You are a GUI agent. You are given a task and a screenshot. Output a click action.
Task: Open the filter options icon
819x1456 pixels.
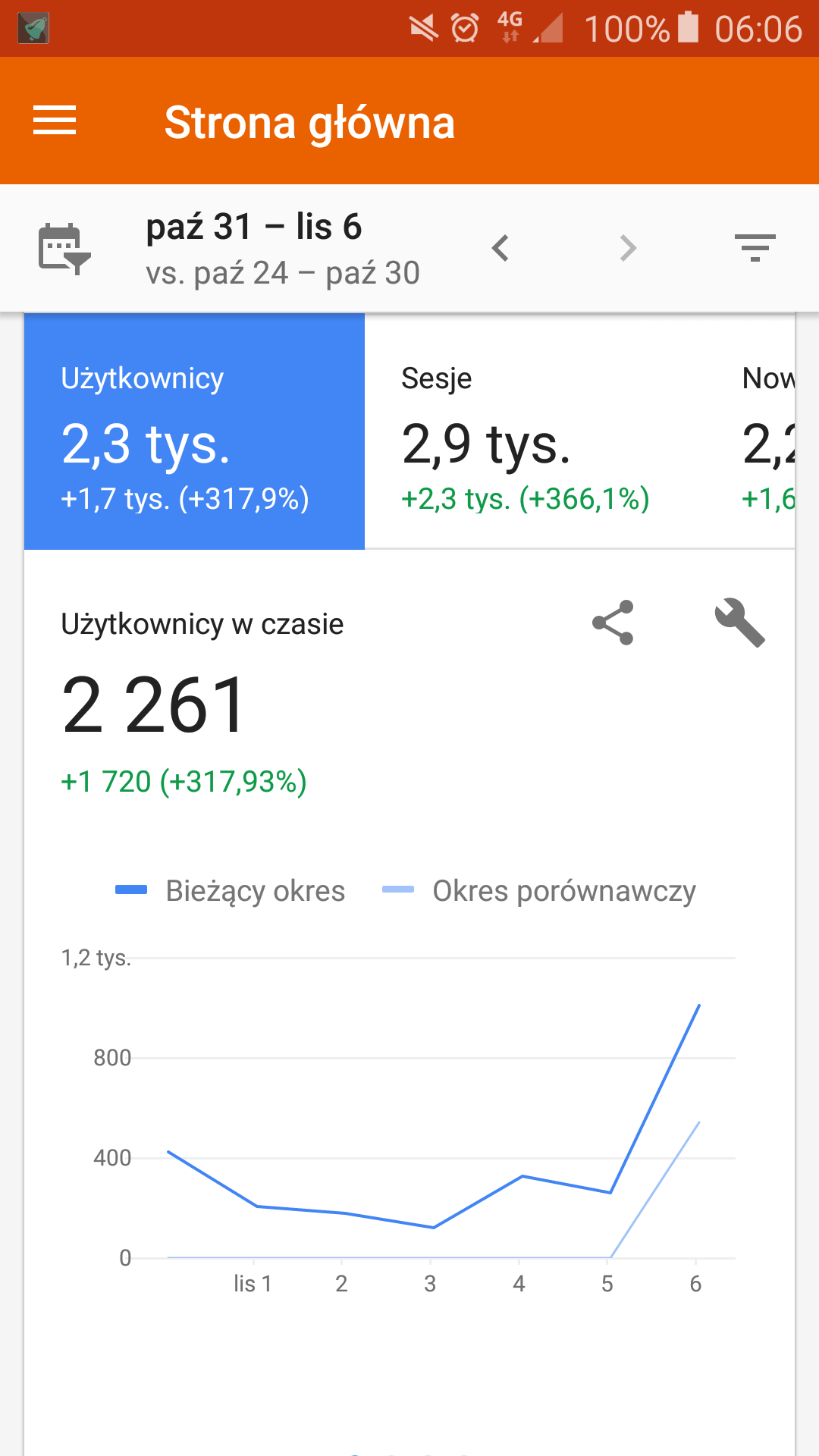(755, 248)
